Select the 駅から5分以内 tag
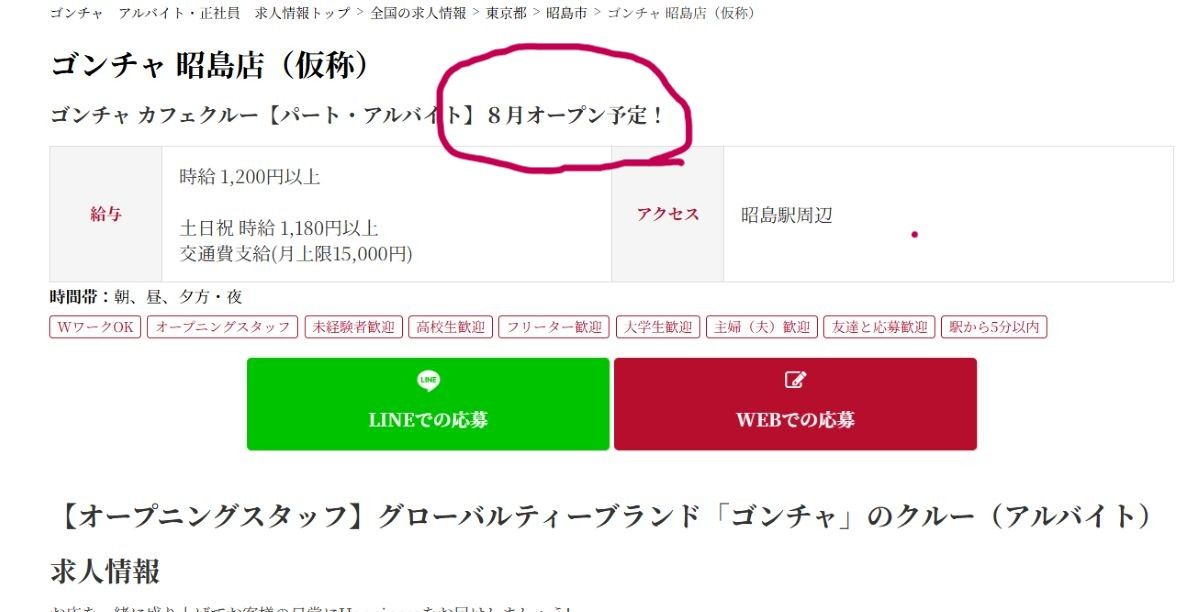The image size is (1200, 612). pos(994,327)
